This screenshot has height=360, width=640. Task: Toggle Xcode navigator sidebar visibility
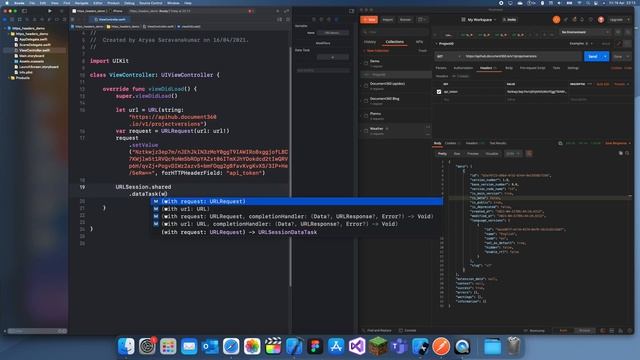point(24,11)
